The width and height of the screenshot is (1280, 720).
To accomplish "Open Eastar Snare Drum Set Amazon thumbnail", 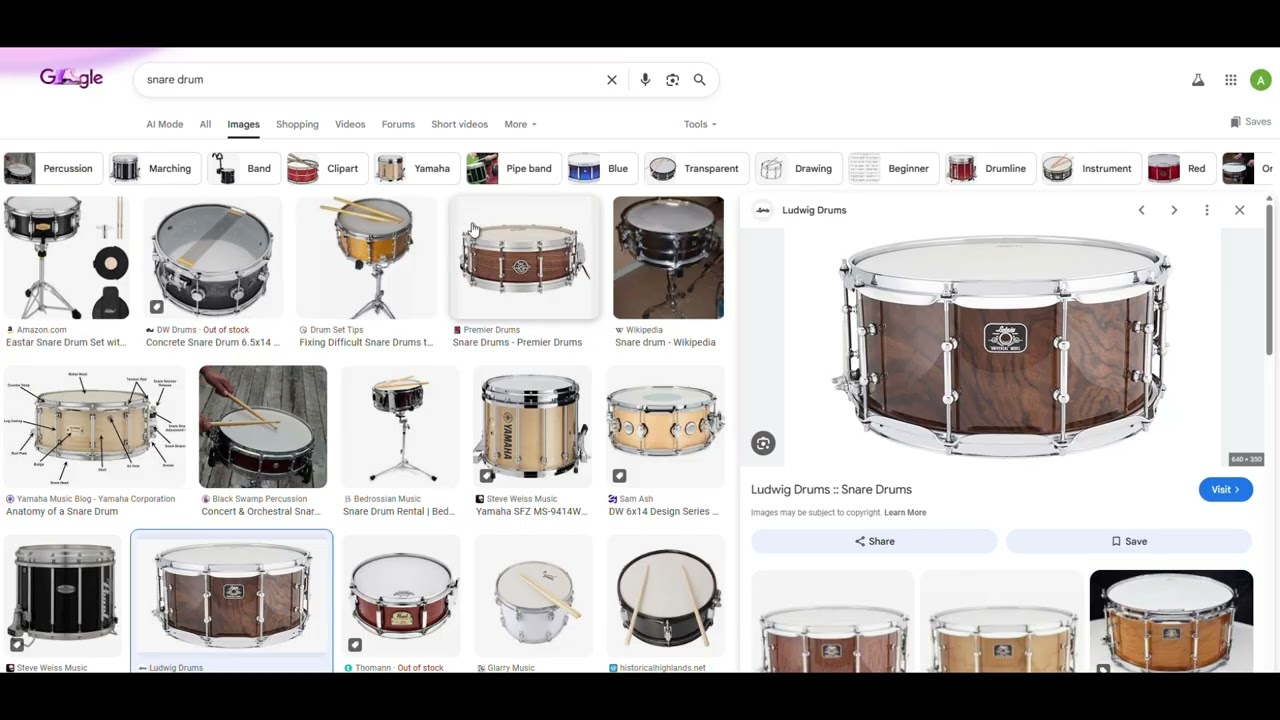I will 67,258.
